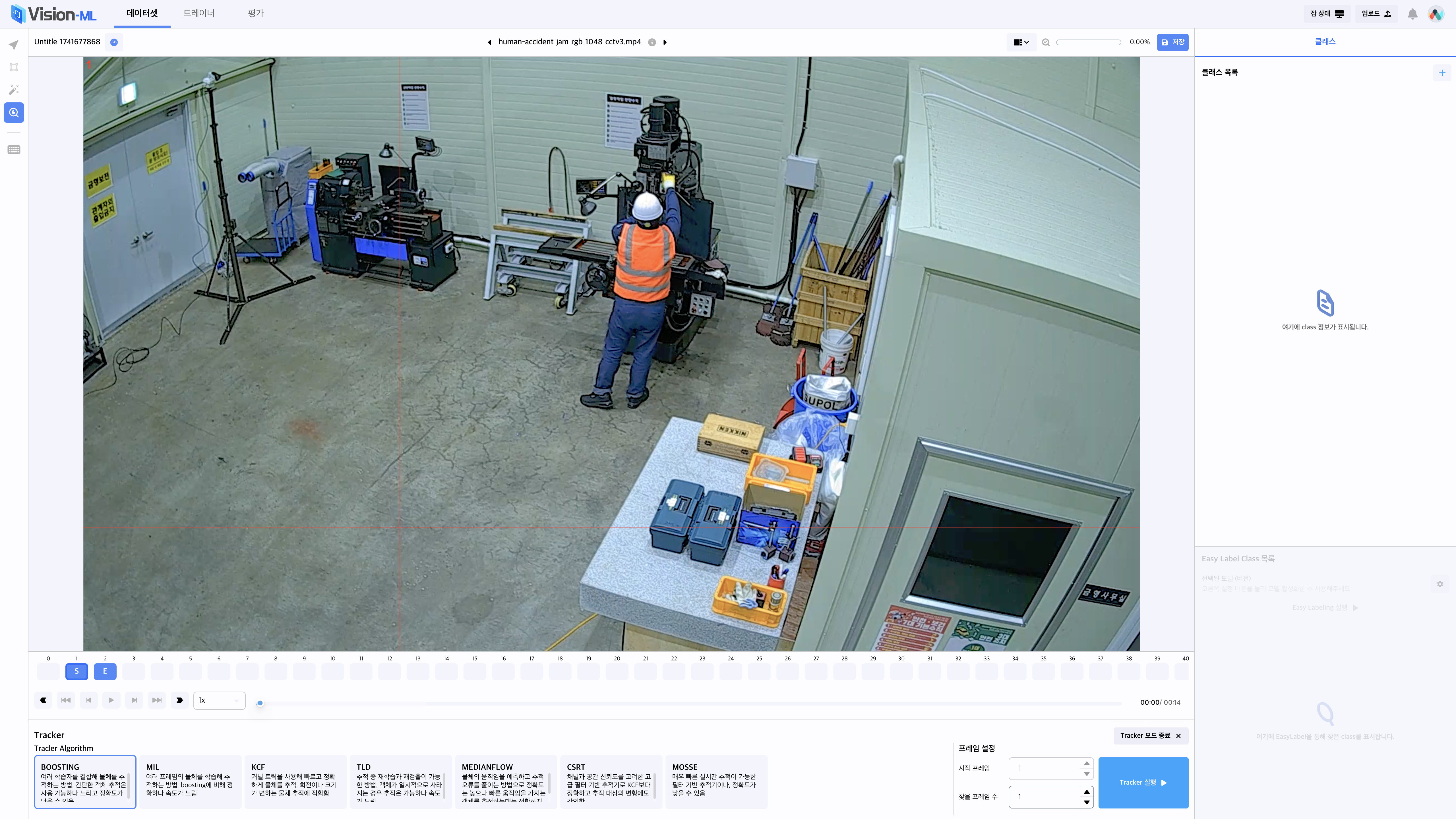This screenshot has height=819, width=1456.
Task: Select the BOOSTING tracker algorithm
Action: tap(85, 781)
